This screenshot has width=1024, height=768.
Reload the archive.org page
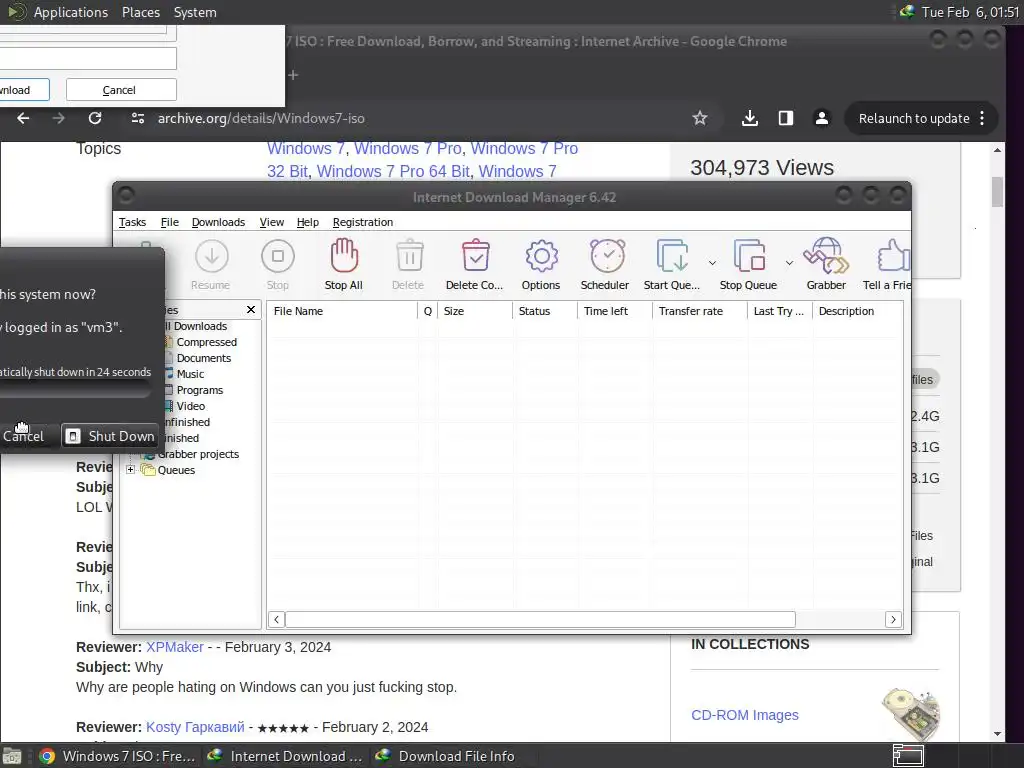(x=95, y=118)
